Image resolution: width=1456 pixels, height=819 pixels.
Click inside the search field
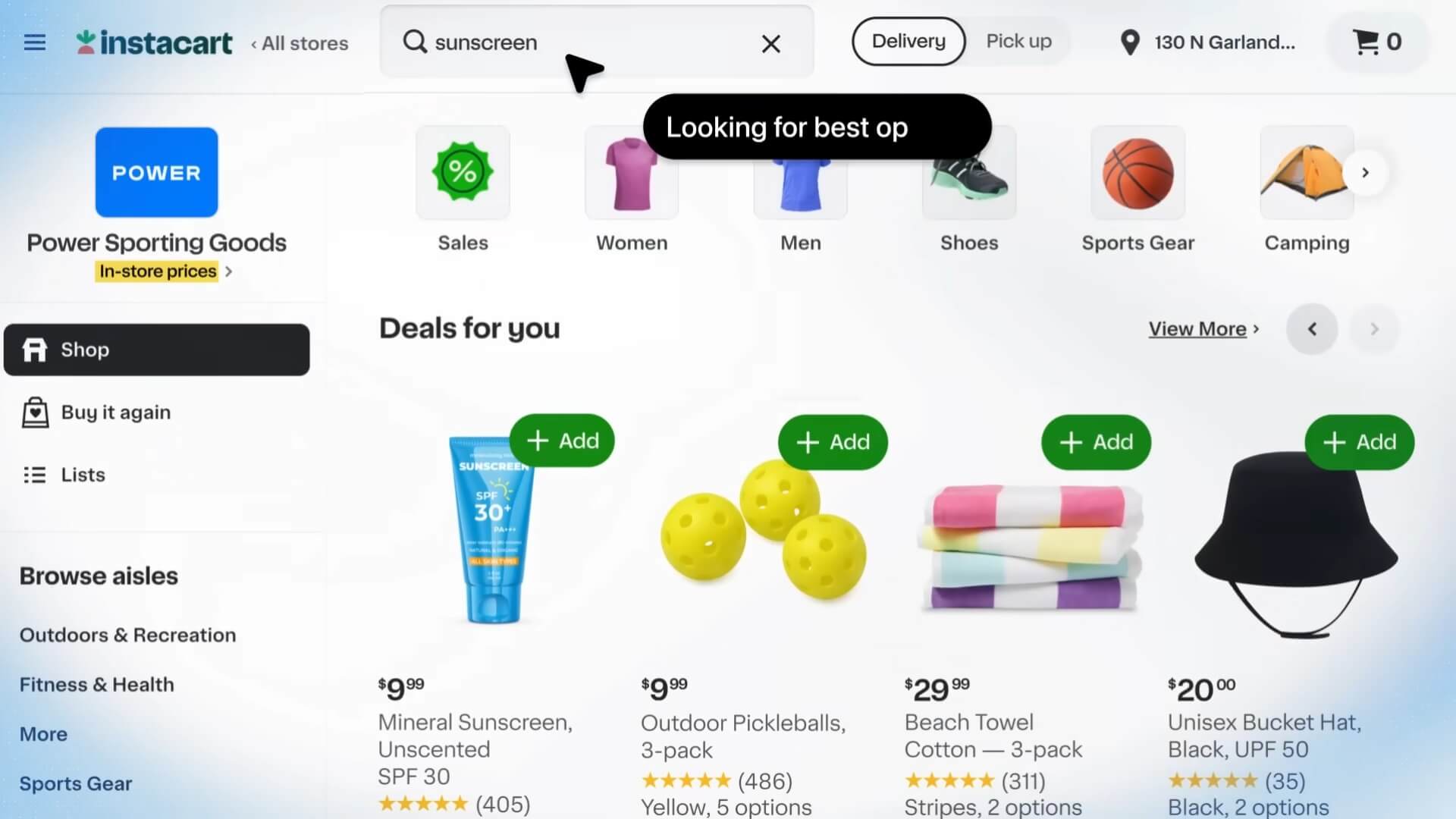596,42
